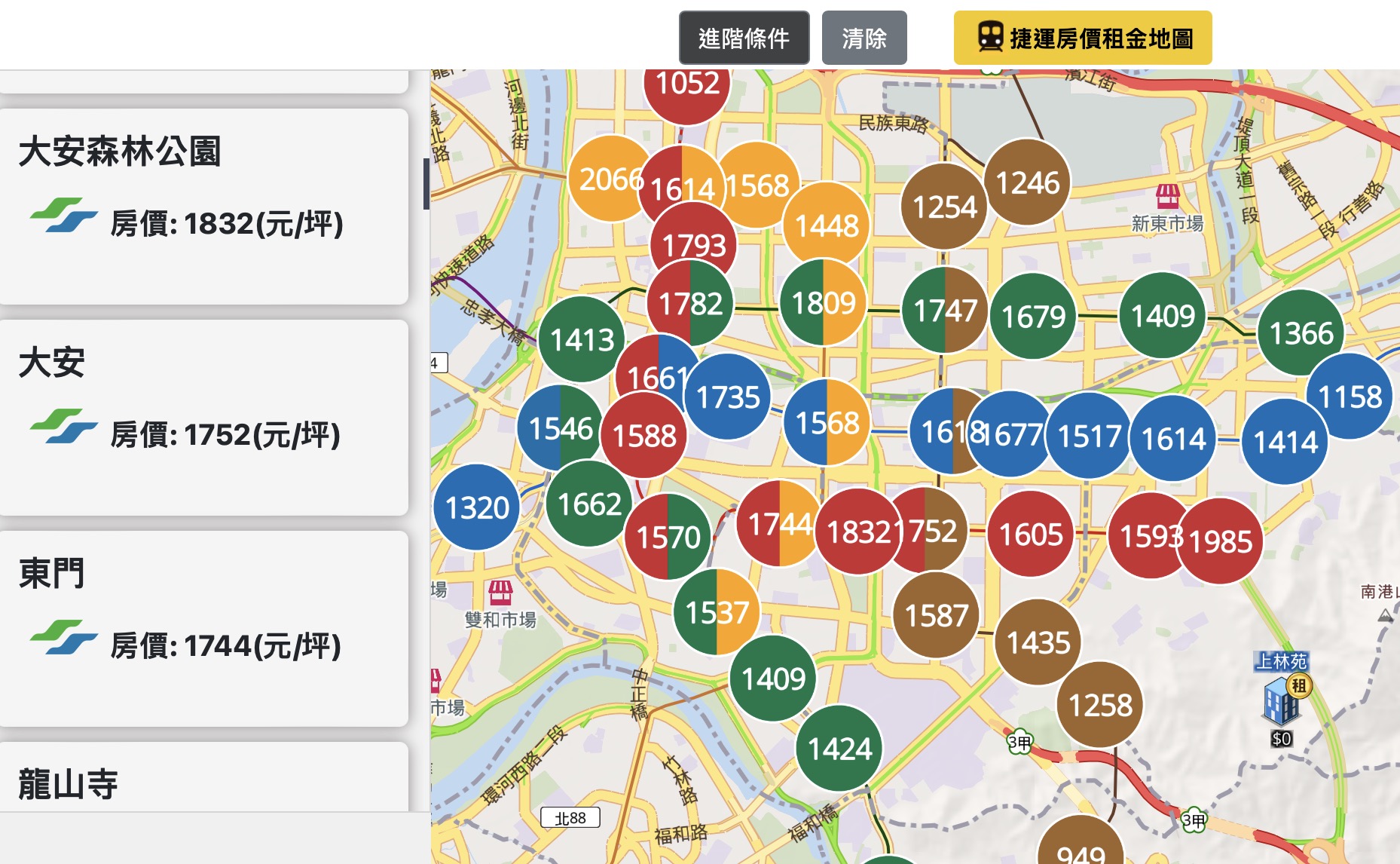The image size is (1400, 864).
Task: Click the brown 1246 station marker
Action: [1028, 182]
